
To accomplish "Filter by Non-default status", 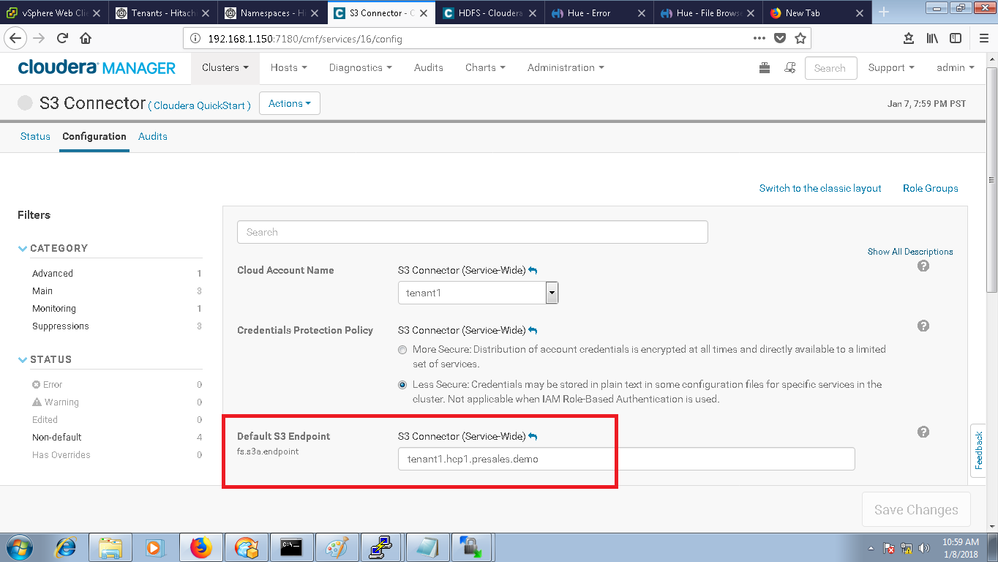I will 57,437.
